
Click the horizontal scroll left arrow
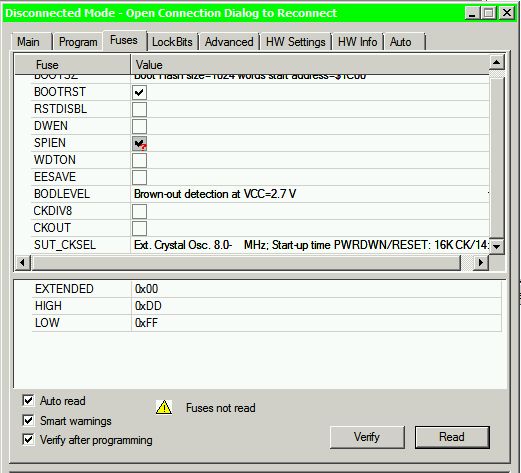[22, 263]
